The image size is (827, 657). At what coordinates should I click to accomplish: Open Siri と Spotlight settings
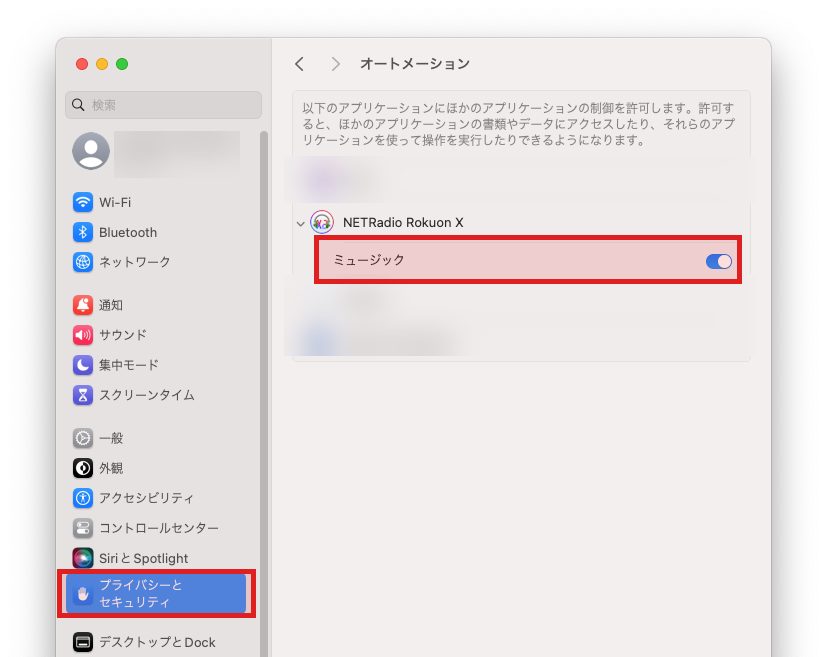(143, 558)
